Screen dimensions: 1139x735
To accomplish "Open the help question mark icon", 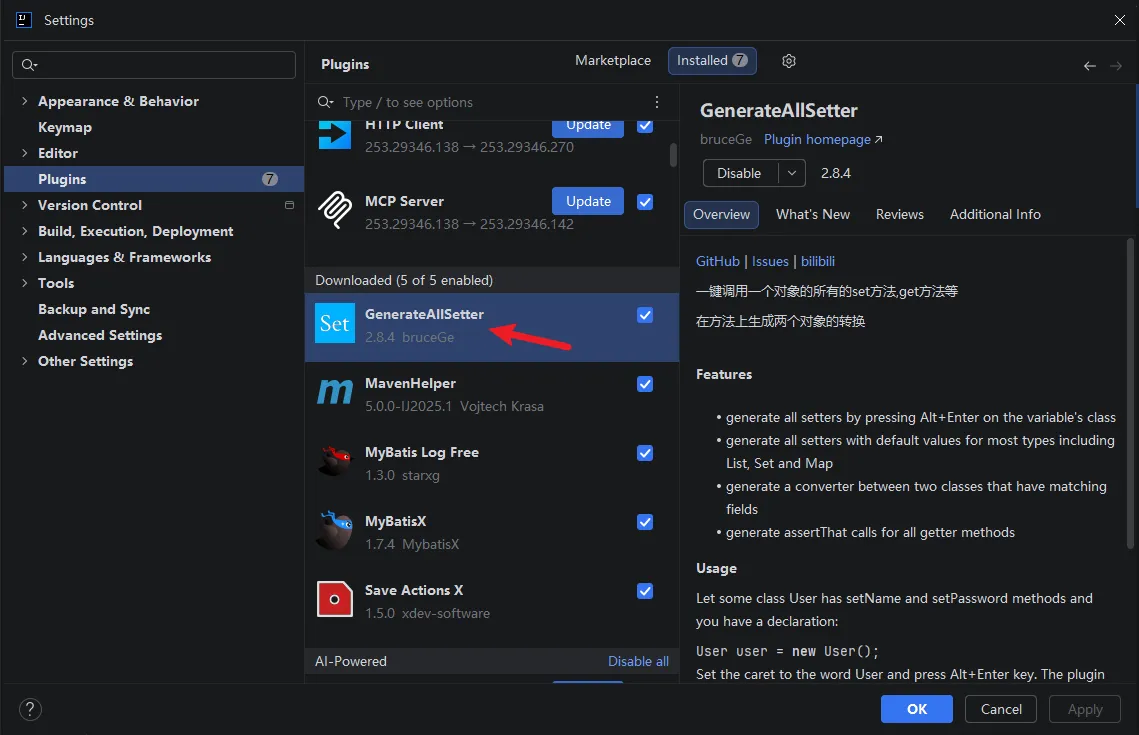I will coord(30,709).
